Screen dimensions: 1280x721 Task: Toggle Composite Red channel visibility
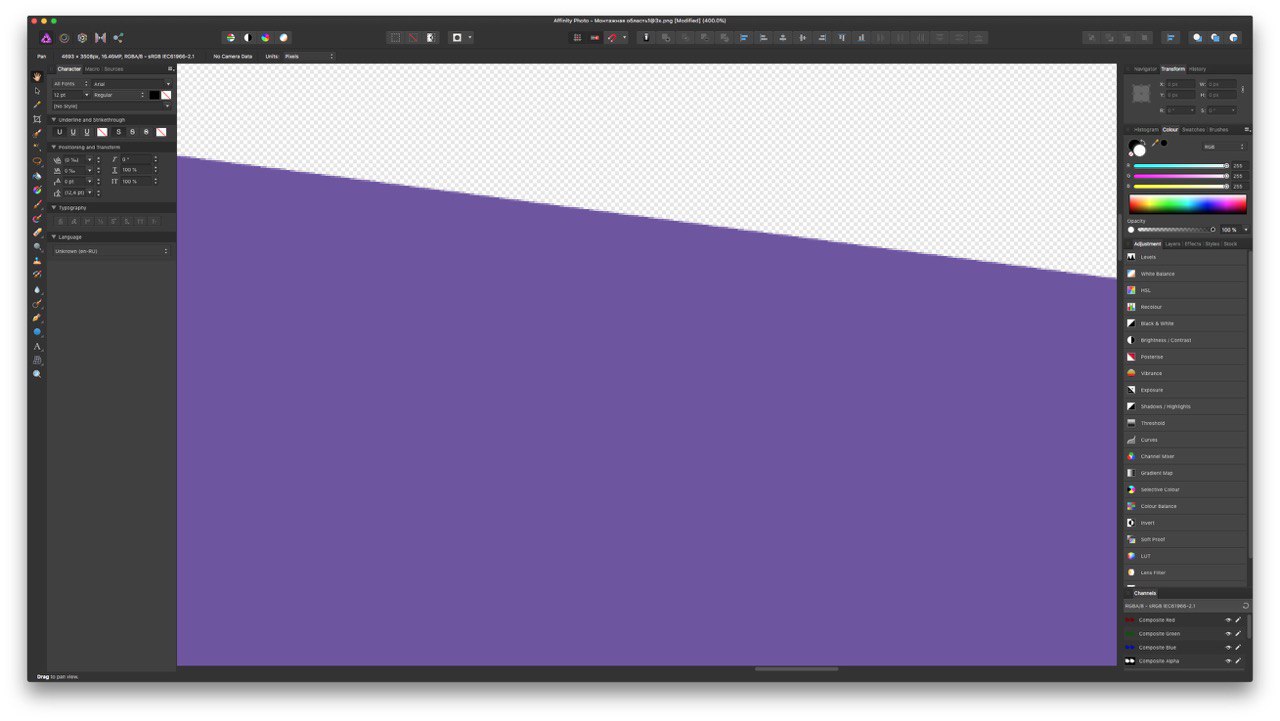(x=1228, y=620)
